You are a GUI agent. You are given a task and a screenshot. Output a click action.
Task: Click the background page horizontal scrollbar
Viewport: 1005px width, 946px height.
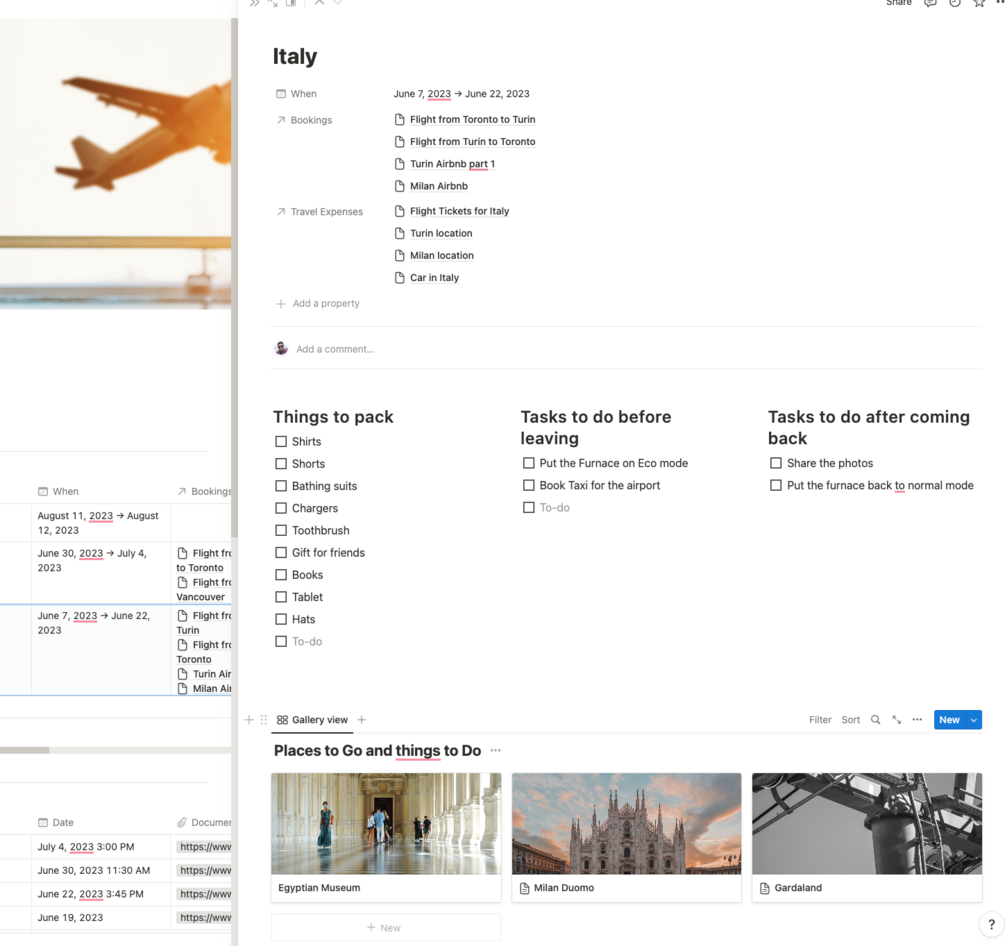[x=24, y=750]
